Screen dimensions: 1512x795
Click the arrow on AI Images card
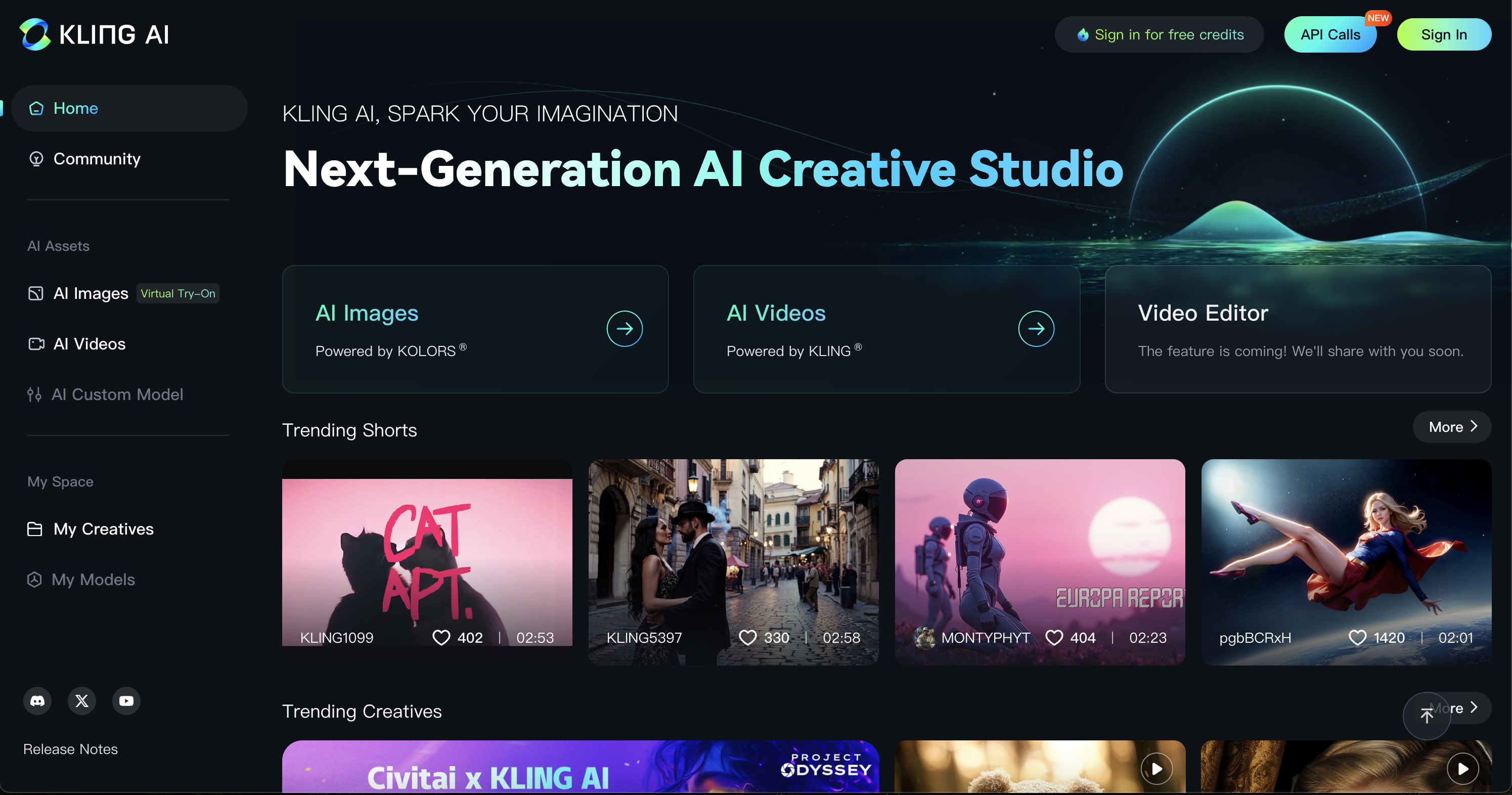tap(625, 329)
